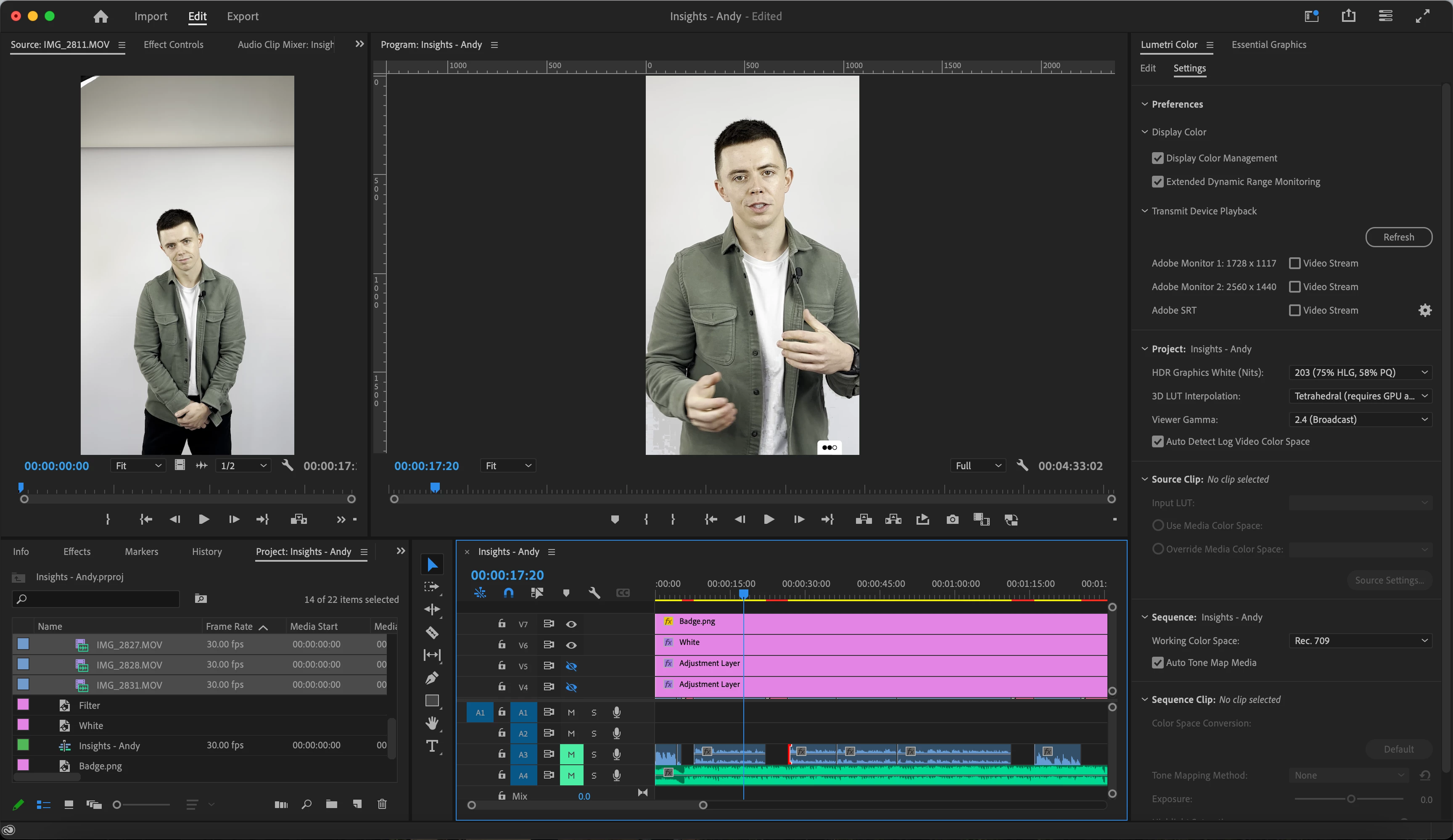This screenshot has width=1453, height=840.
Task: Open Viewer Gamma dropdown
Action: click(1360, 419)
